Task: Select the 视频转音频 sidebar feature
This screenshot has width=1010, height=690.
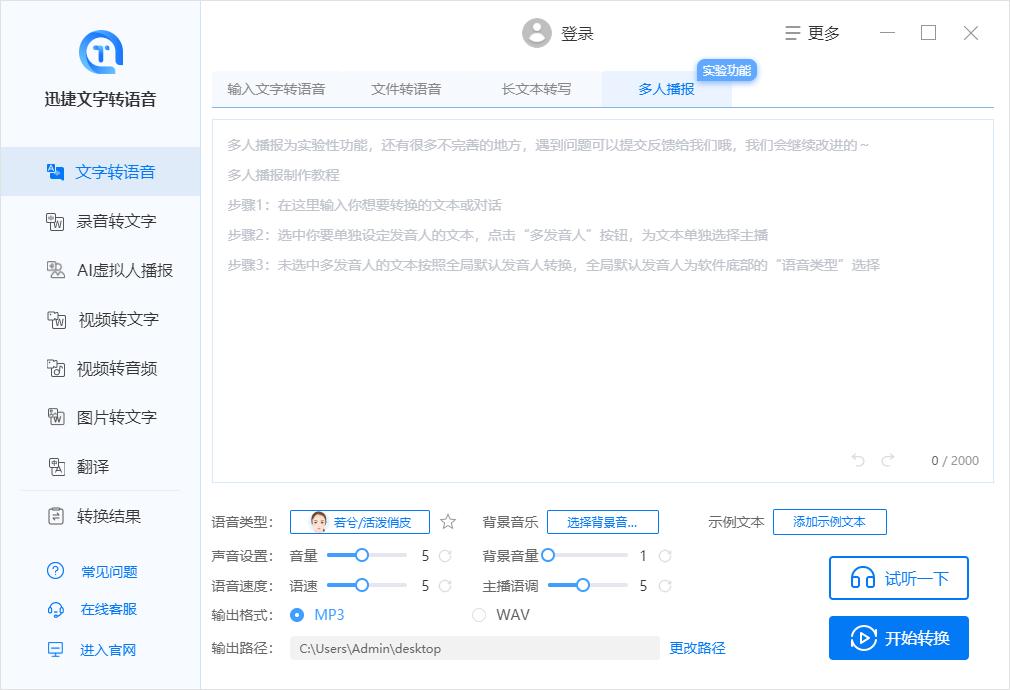Action: click(103, 368)
